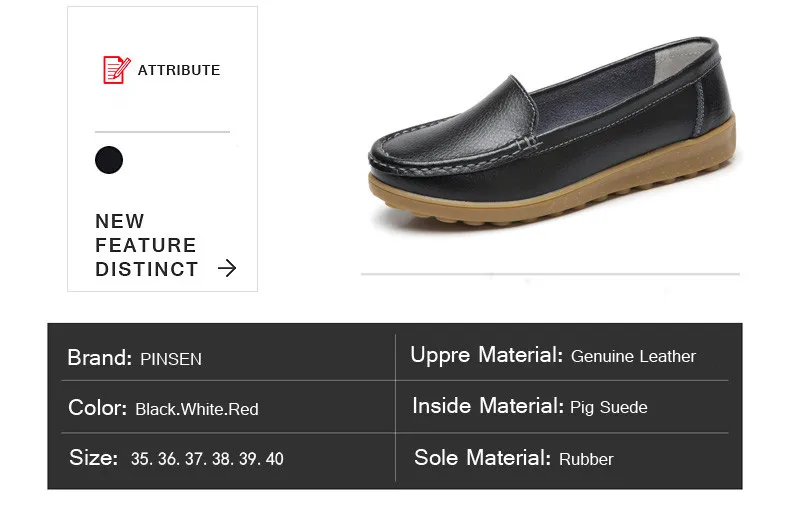Click the Genuine Leather value text

click(x=633, y=357)
